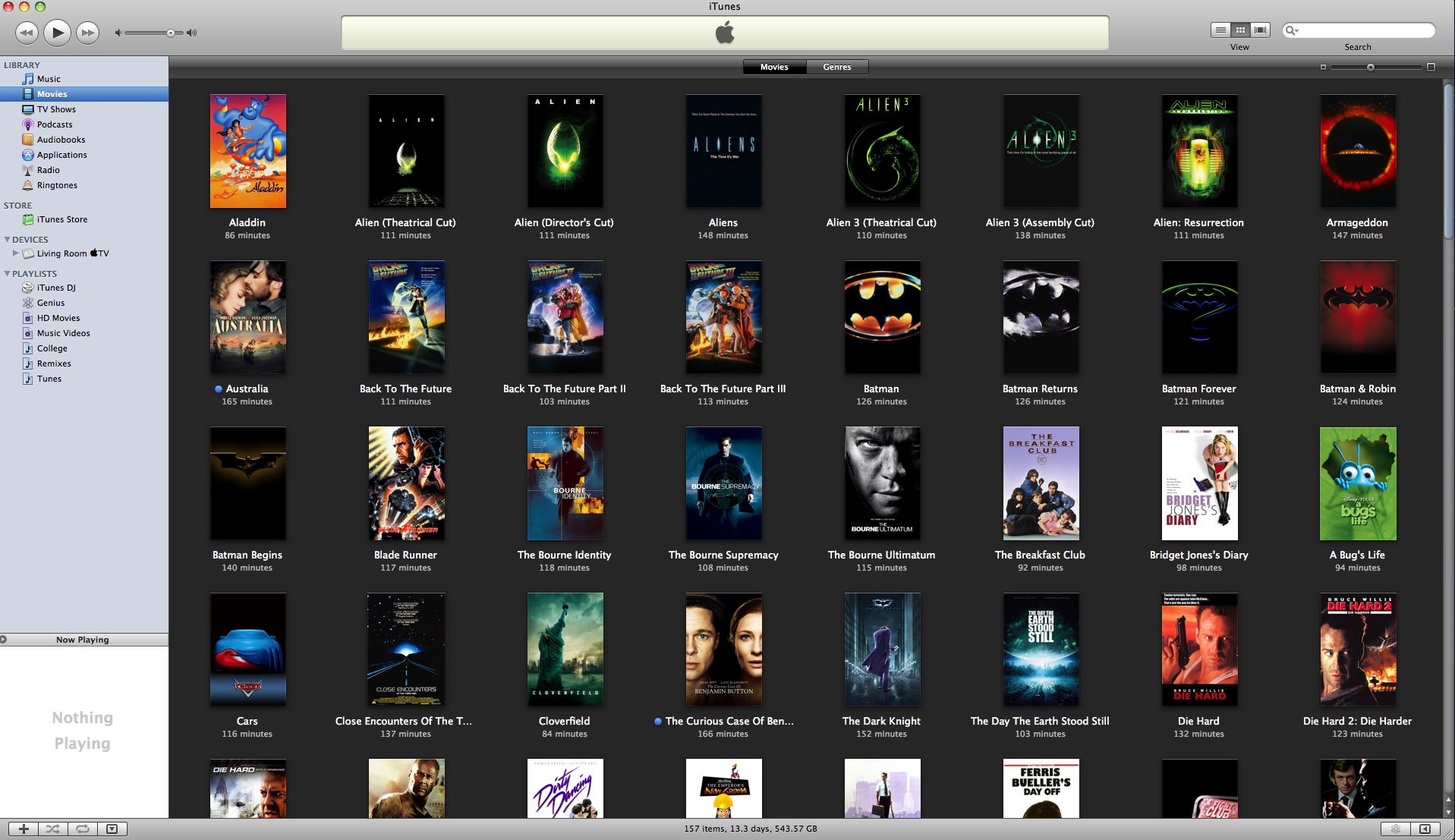Click the plus button to create playlist
The width and height of the screenshot is (1455, 840).
point(24,829)
